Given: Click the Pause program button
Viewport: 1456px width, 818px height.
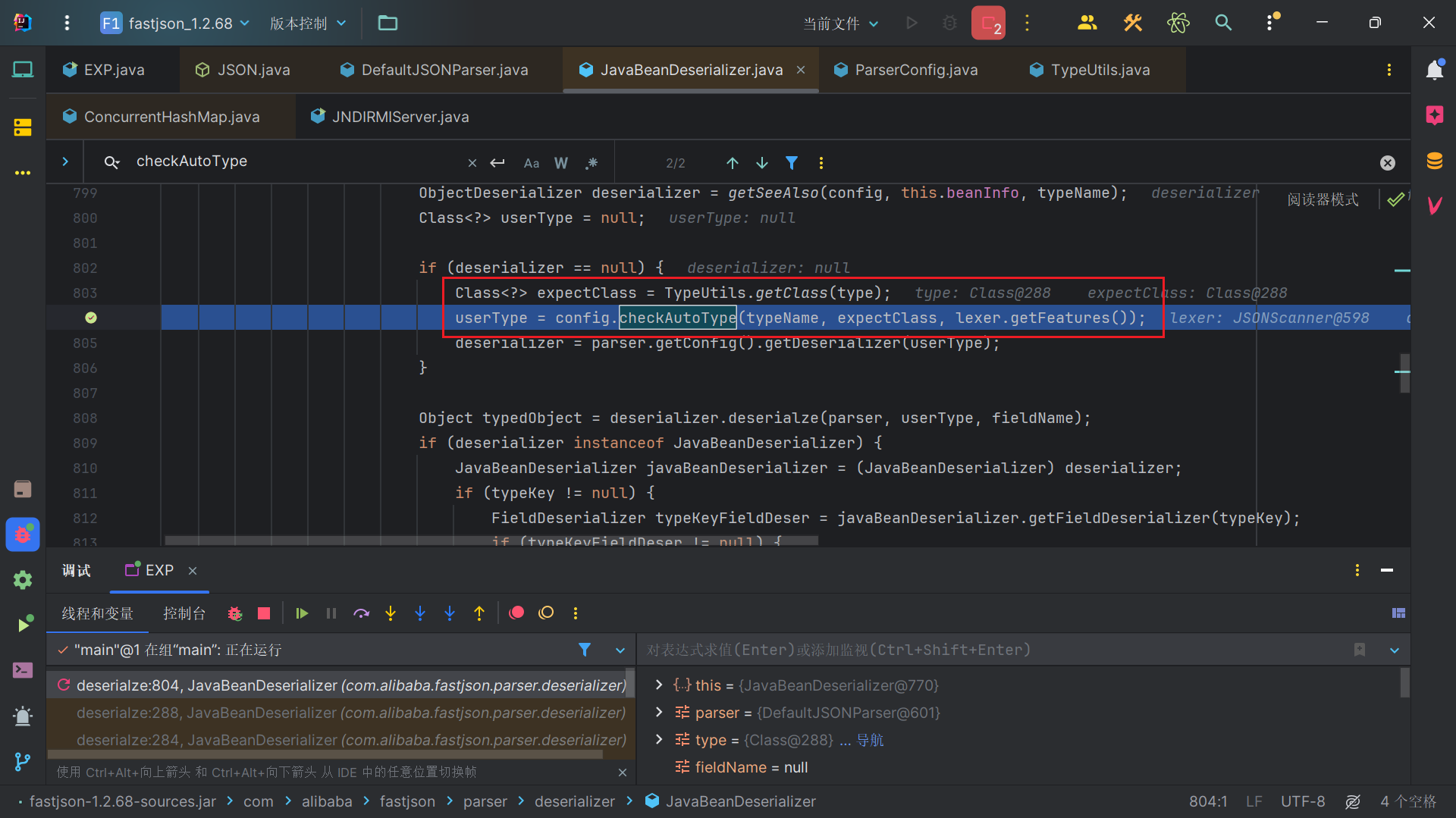Looking at the screenshot, I should (x=331, y=613).
